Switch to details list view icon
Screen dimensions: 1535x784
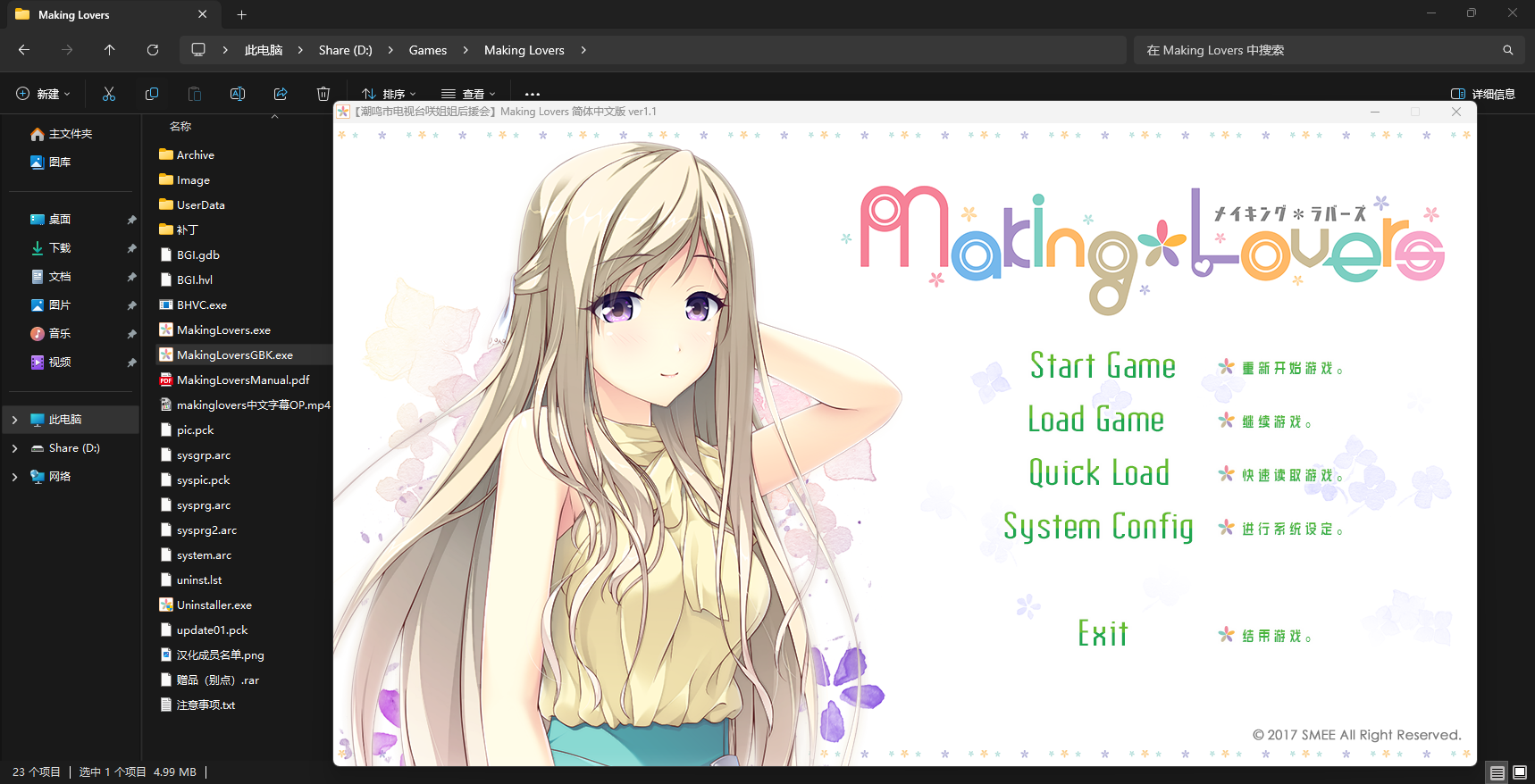pyautogui.click(x=1497, y=772)
